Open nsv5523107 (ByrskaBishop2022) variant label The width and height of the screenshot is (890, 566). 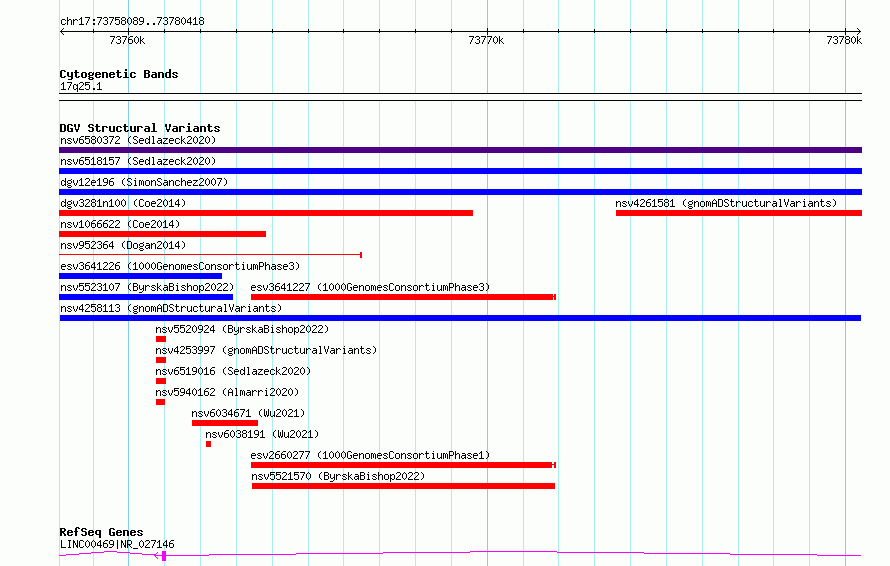pos(147,287)
